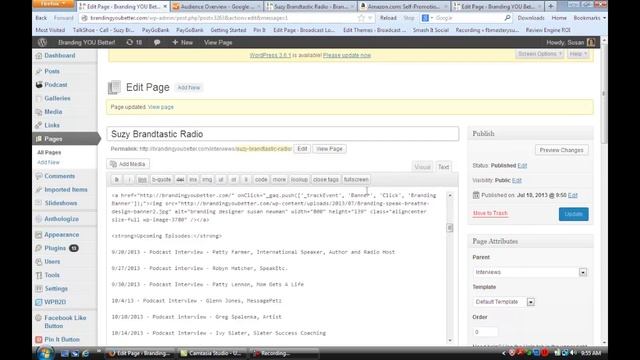Click the Windows Start button

pyautogui.click(x=45, y=353)
